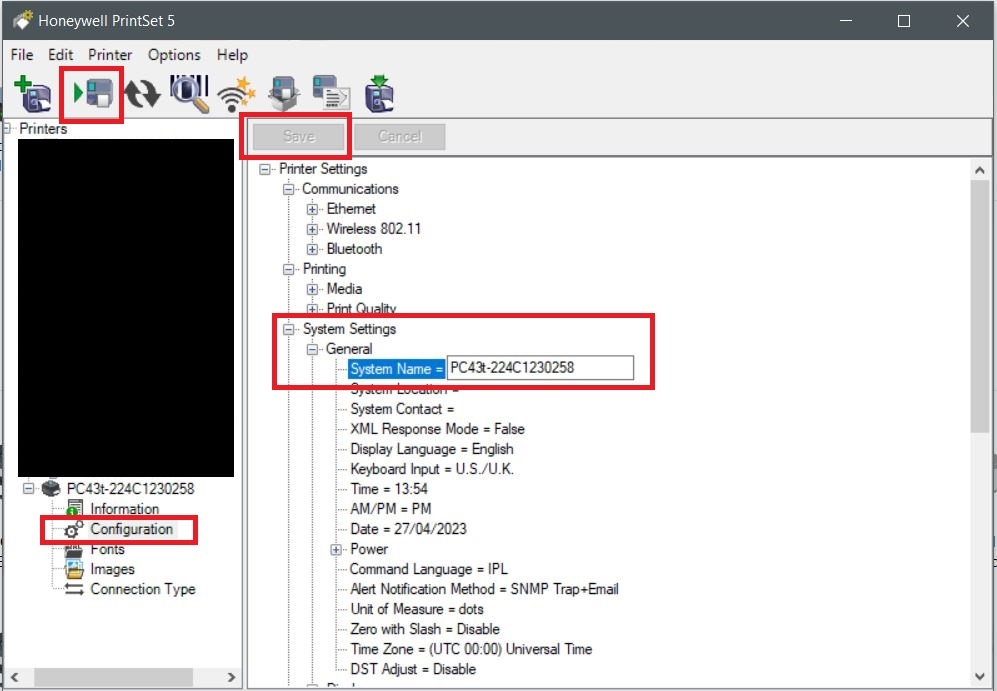Viewport: 997px width, 691px height.
Task: Expand the Wireless 802.11 node
Action: [x=312, y=229]
